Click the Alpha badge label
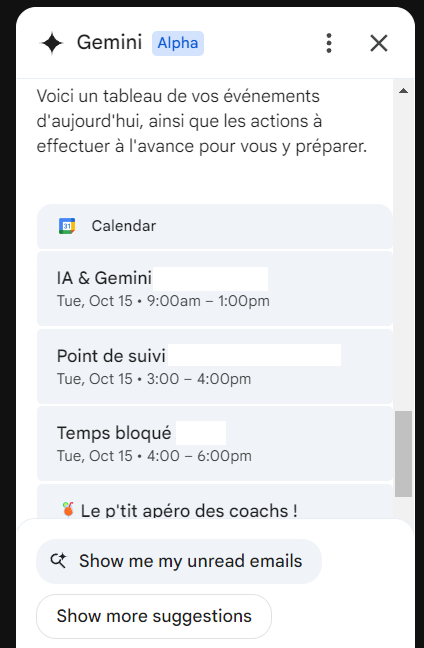This screenshot has height=648, width=424. [x=178, y=43]
